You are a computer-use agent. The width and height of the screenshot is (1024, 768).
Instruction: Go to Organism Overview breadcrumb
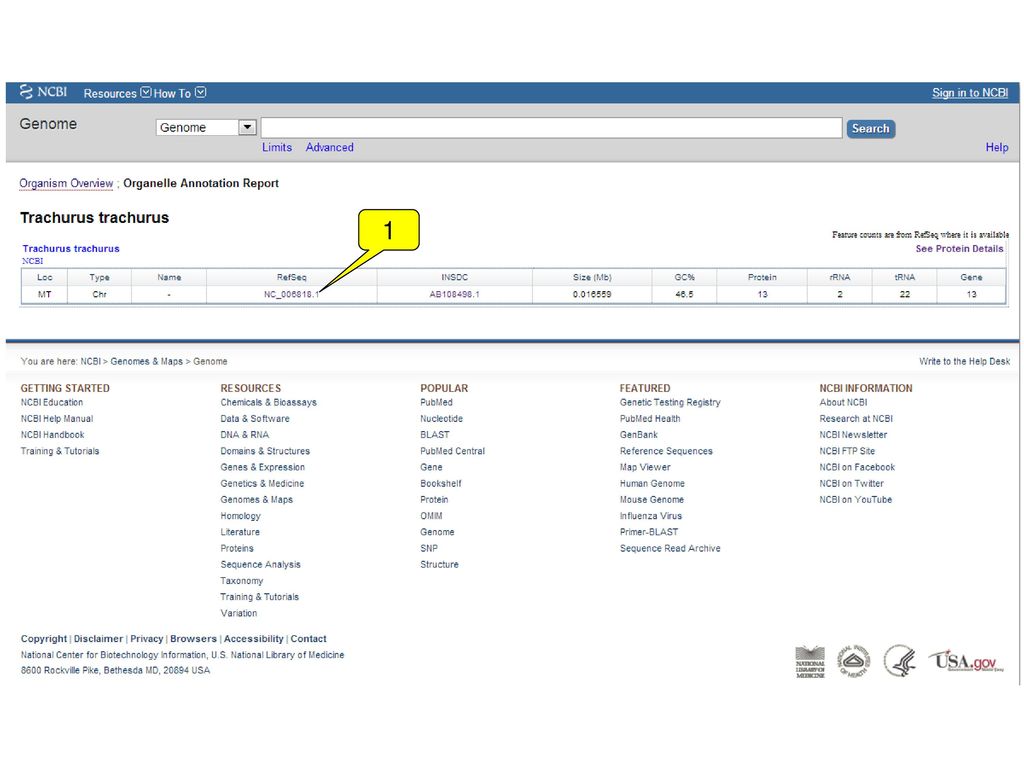[66, 184]
